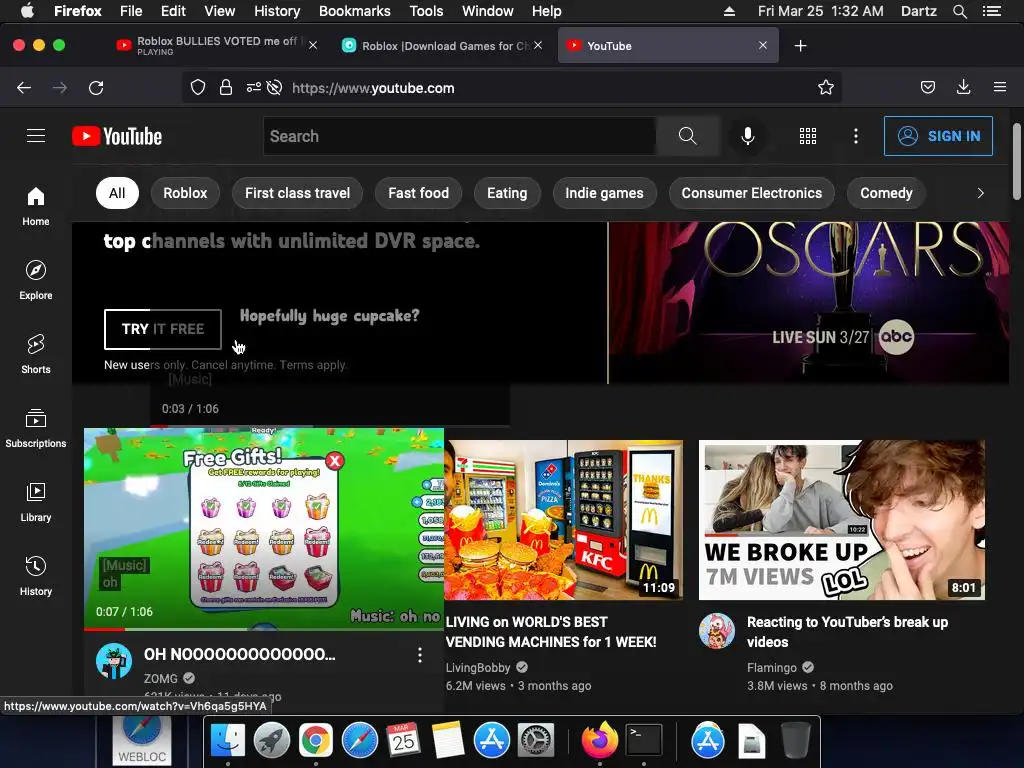Save page to Pocket
The width and height of the screenshot is (1024, 768).
click(x=927, y=88)
